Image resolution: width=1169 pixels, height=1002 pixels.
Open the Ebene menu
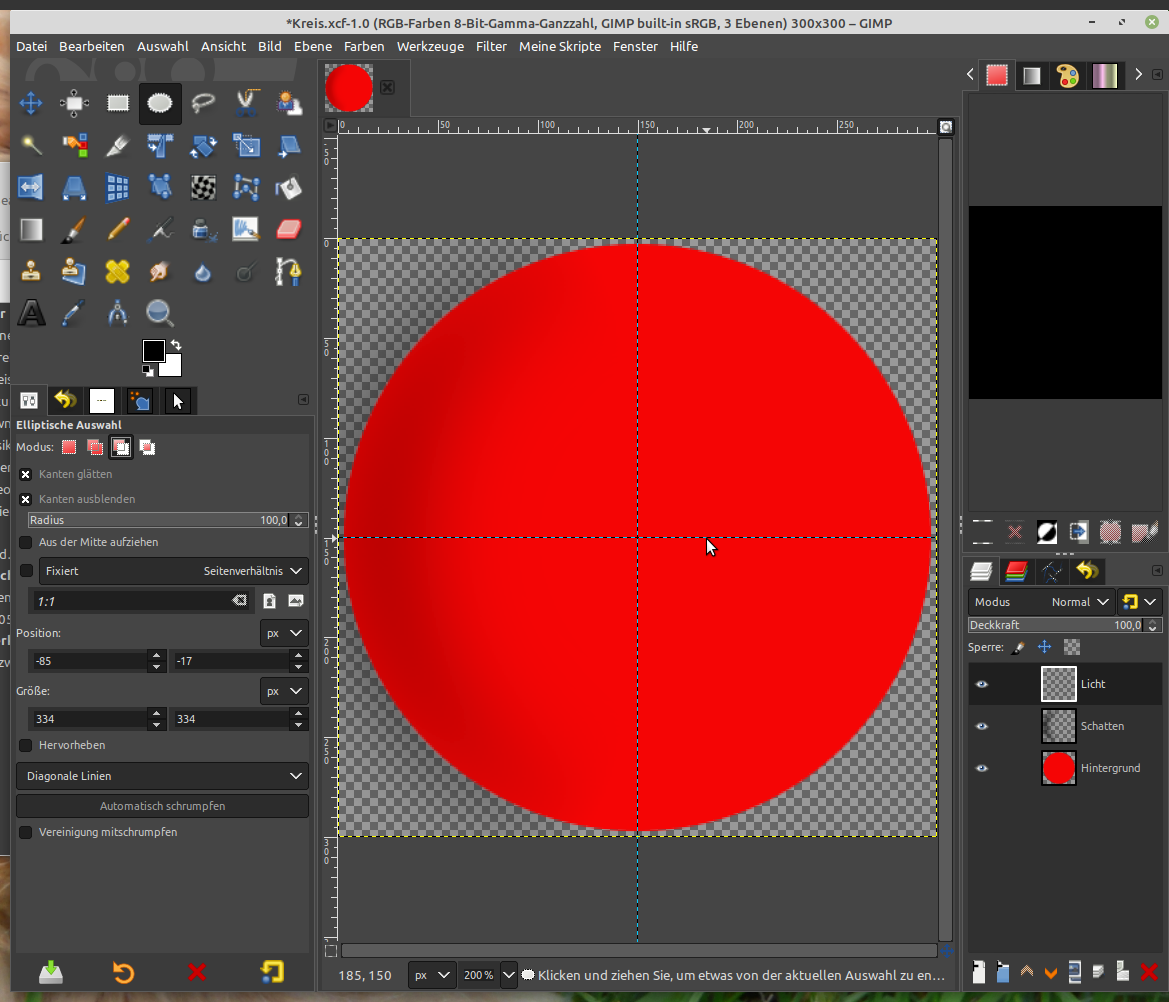coord(313,46)
